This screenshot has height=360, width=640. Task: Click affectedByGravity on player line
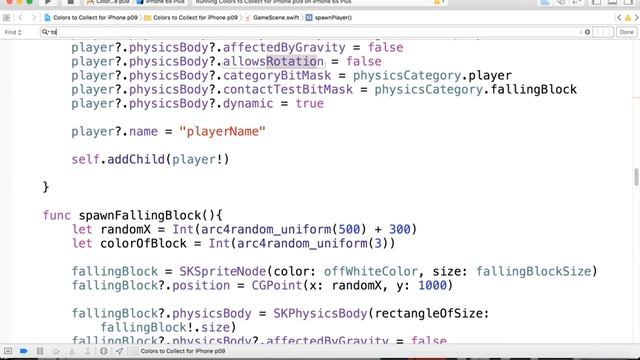click(x=284, y=47)
